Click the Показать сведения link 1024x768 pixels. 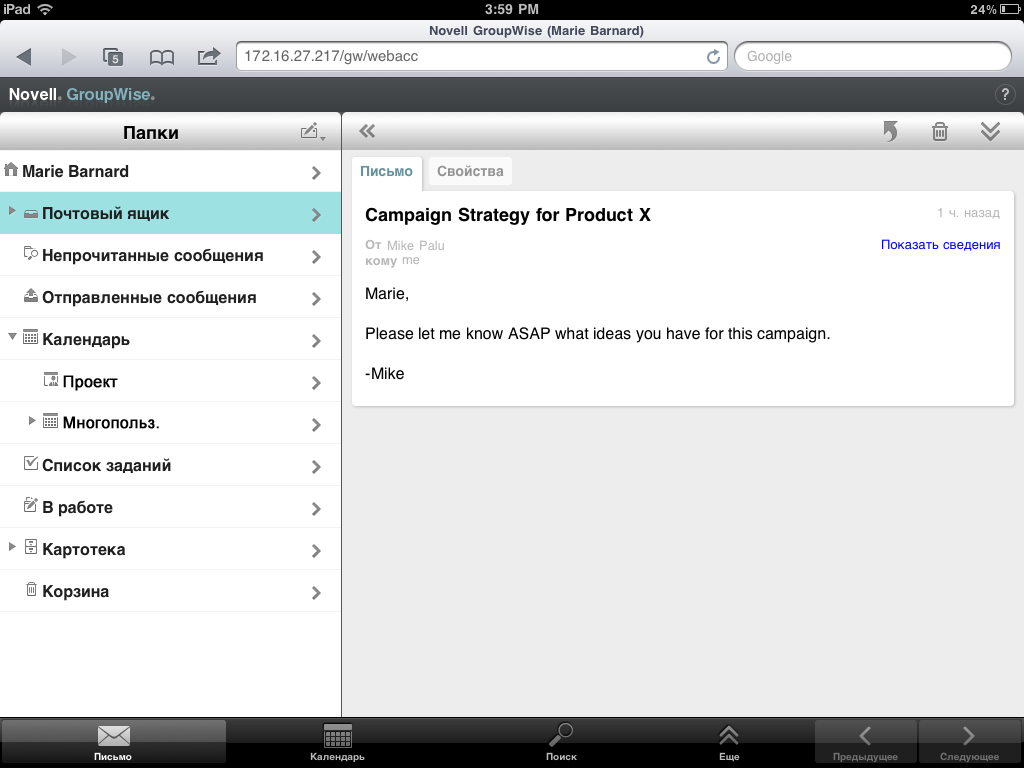click(940, 245)
